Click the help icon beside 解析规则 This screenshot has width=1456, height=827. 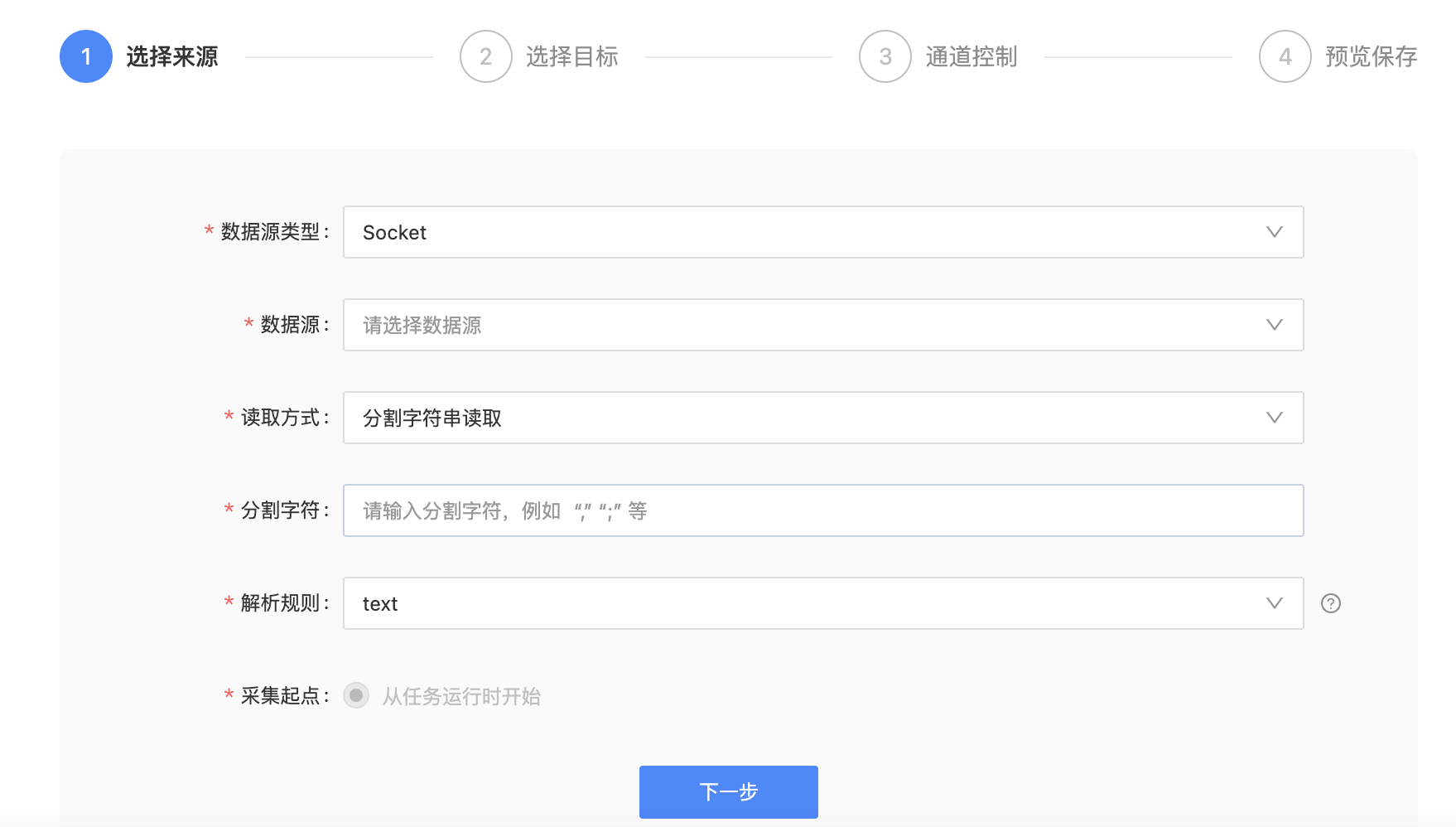1330,603
